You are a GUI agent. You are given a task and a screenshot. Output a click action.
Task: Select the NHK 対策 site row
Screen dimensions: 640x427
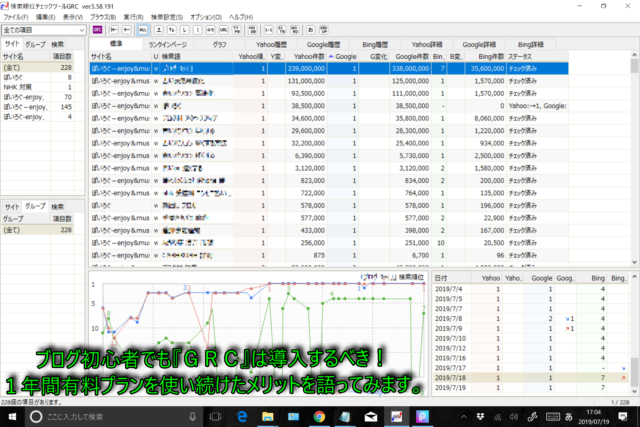[38, 87]
